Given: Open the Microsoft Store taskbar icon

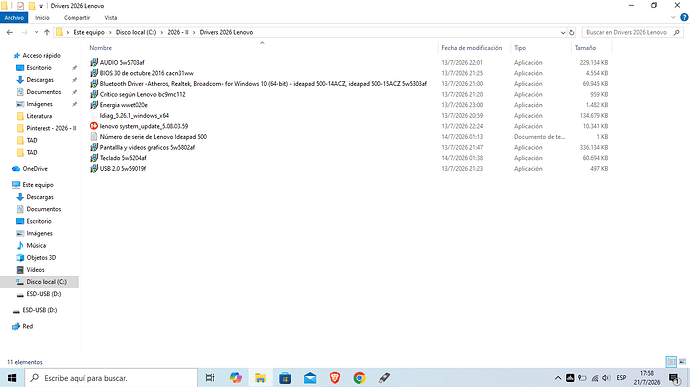Looking at the screenshot, I should 285,378.
